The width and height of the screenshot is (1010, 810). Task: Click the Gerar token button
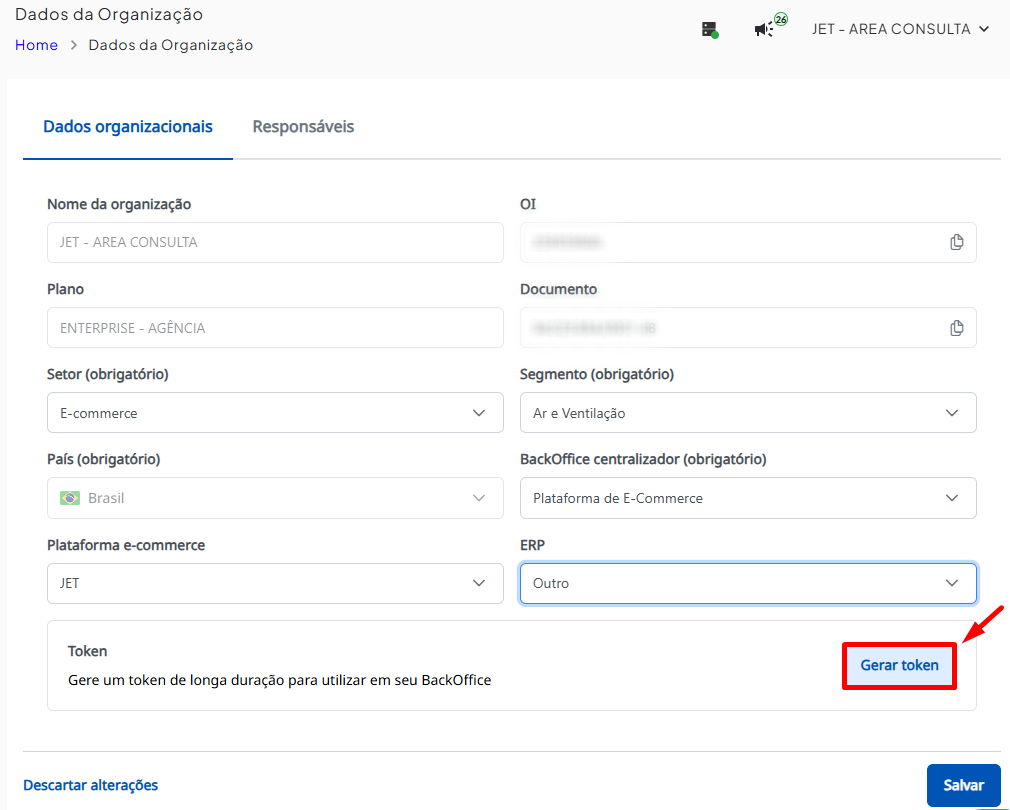(899, 666)
